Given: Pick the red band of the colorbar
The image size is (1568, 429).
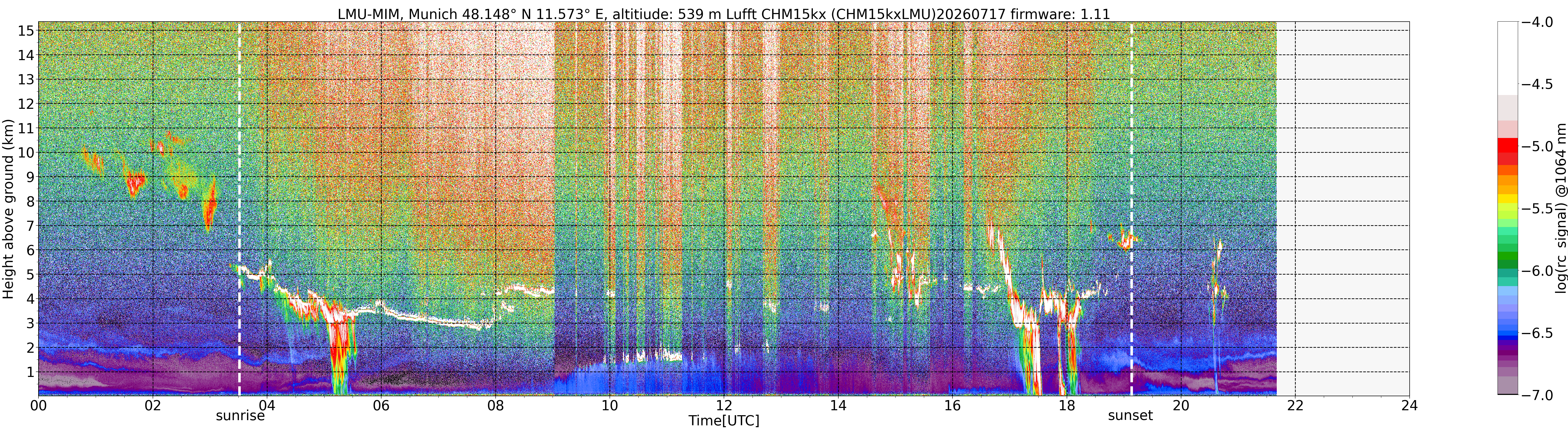Looking at the screenshot, I should point(1508,145).
